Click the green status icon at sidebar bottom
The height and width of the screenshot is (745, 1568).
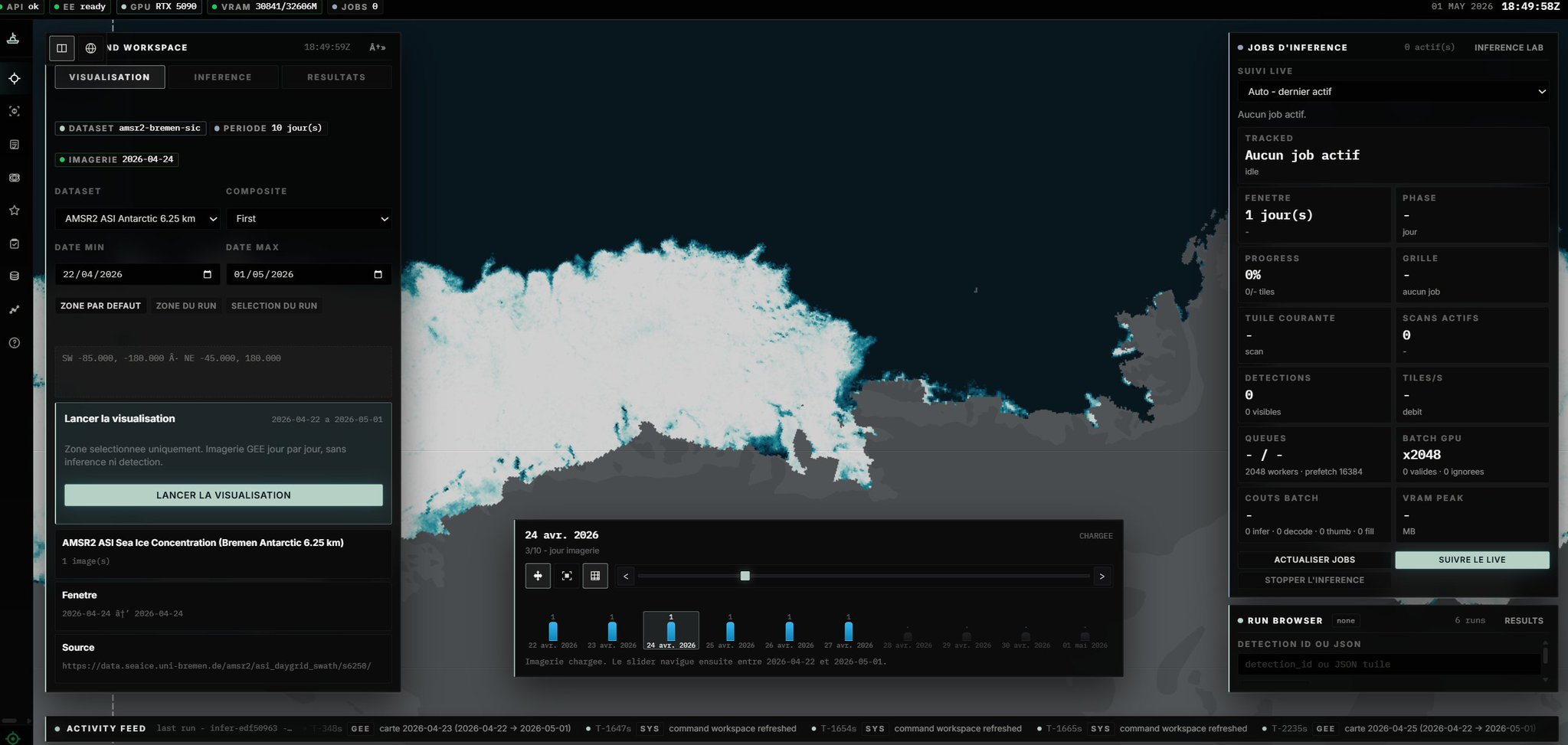(12, 738)
